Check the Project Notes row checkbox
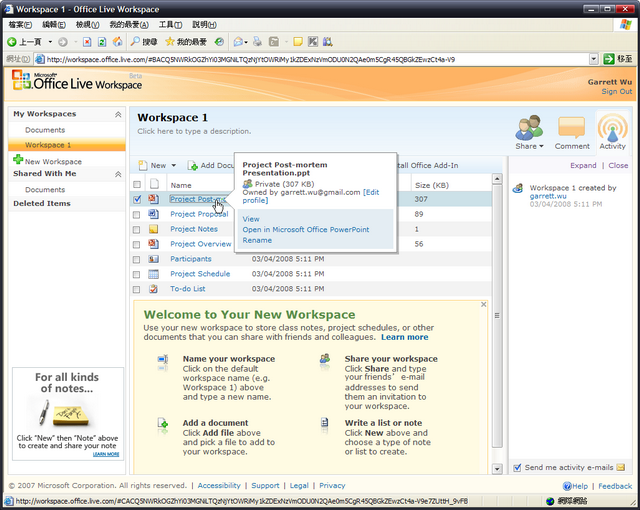The width and height of the screenshot is (640, 510). click(137, 229)
